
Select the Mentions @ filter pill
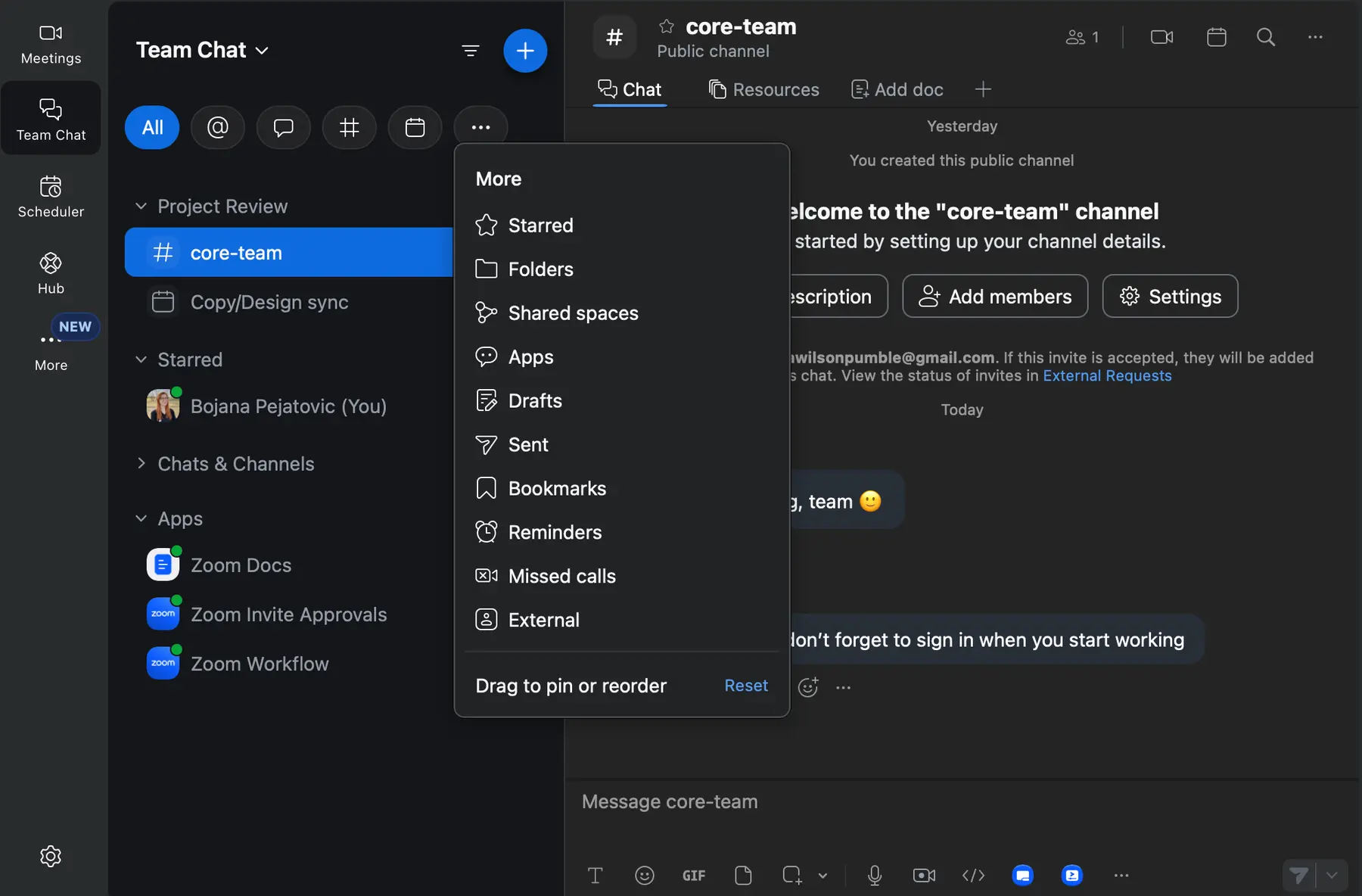218,127
